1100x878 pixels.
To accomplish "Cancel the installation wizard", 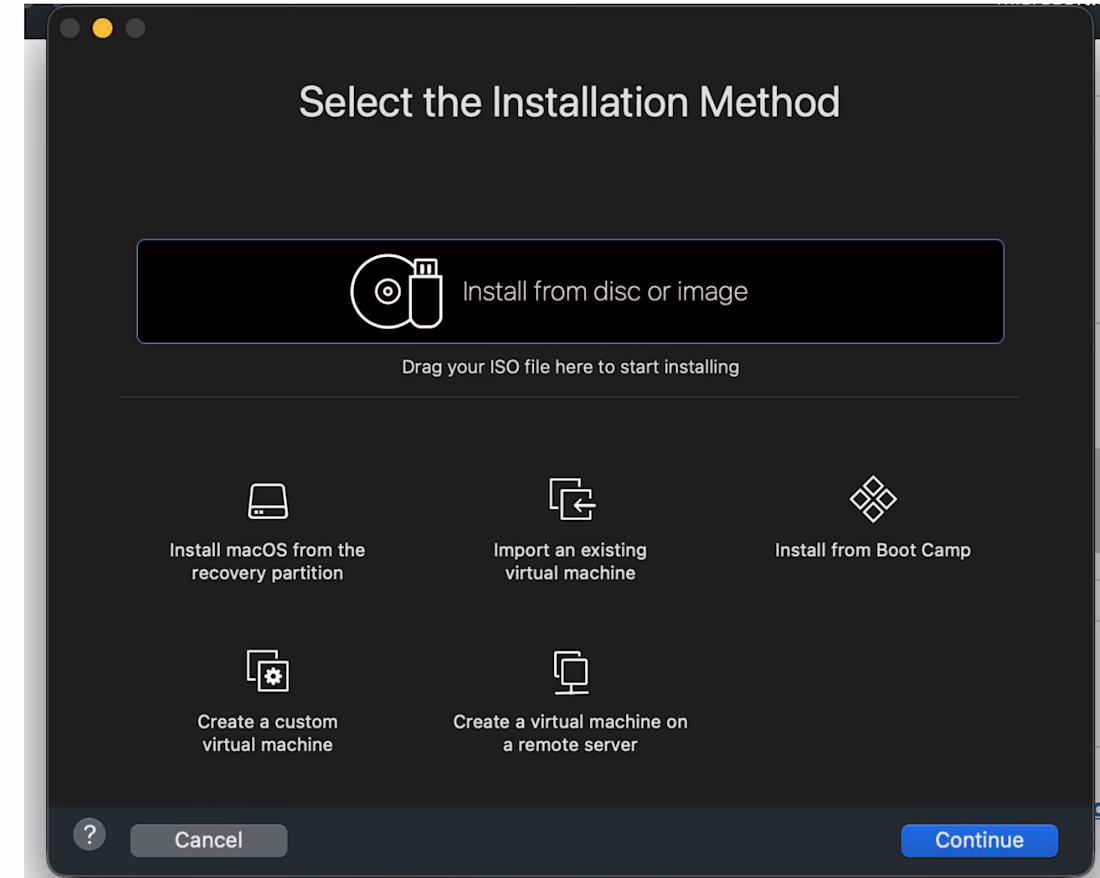I will (208, 840).
